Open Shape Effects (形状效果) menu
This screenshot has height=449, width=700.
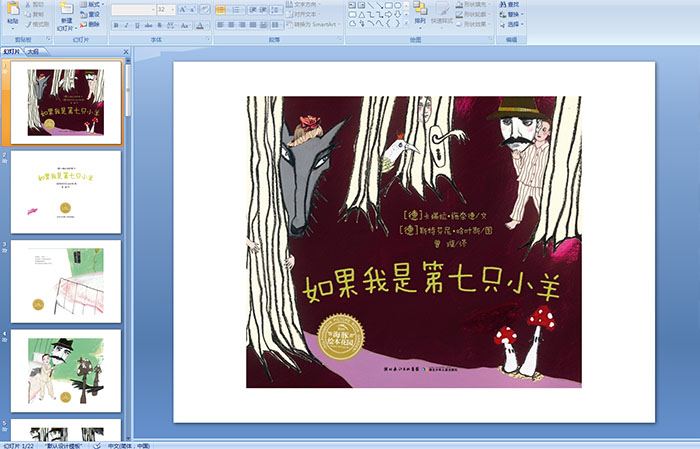(472, 24)
